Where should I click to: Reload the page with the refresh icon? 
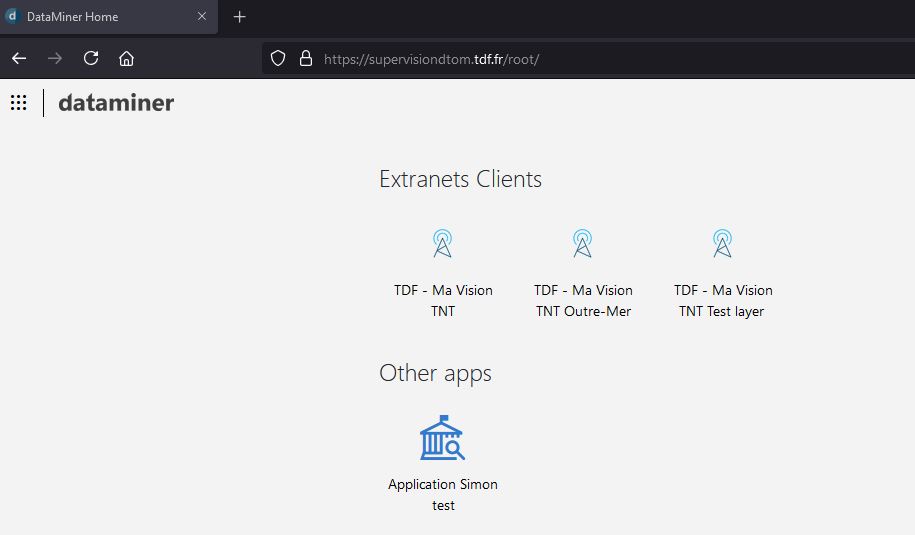click(91, 58)
